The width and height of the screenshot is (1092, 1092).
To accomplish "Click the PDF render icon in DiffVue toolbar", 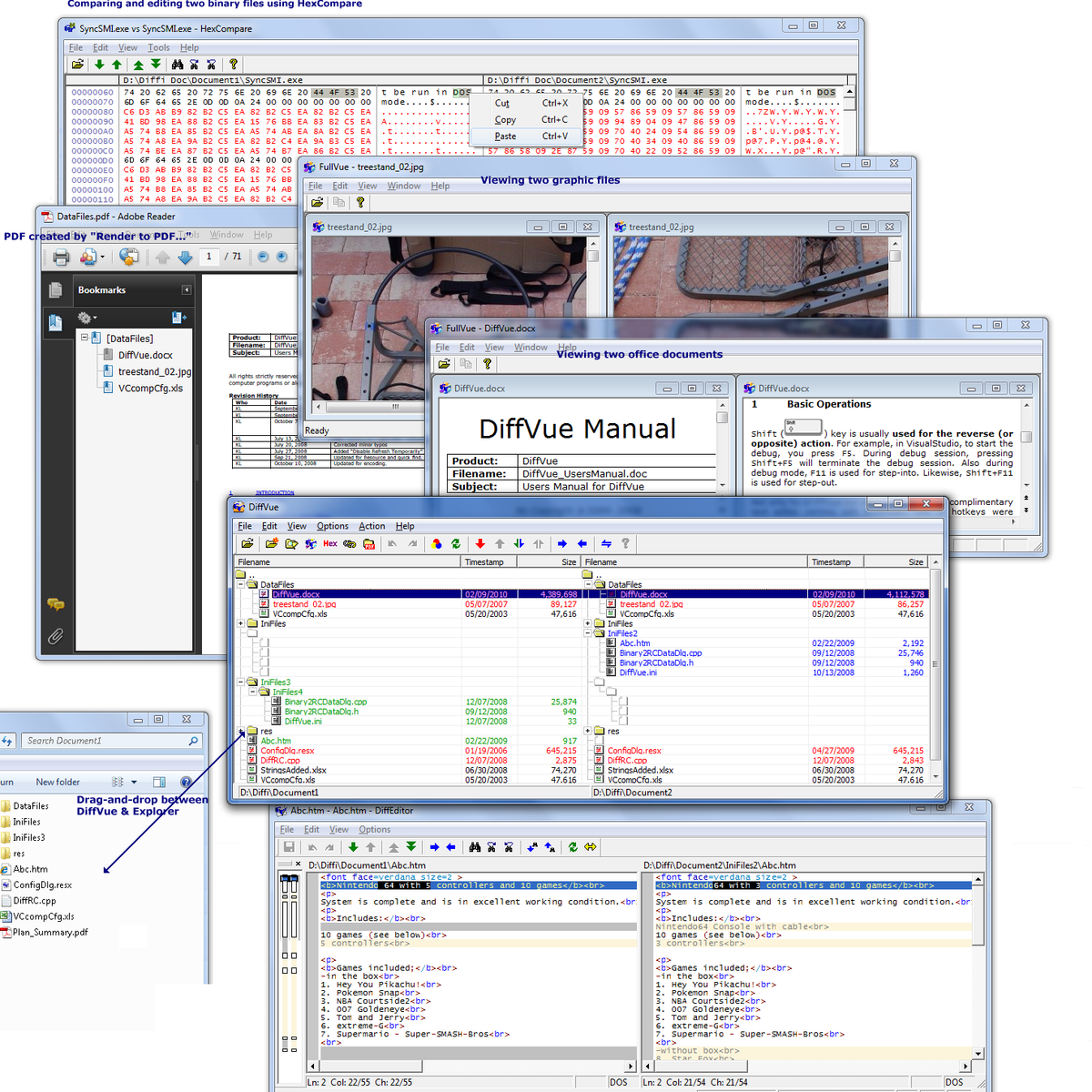I will (x=369, y=544).
